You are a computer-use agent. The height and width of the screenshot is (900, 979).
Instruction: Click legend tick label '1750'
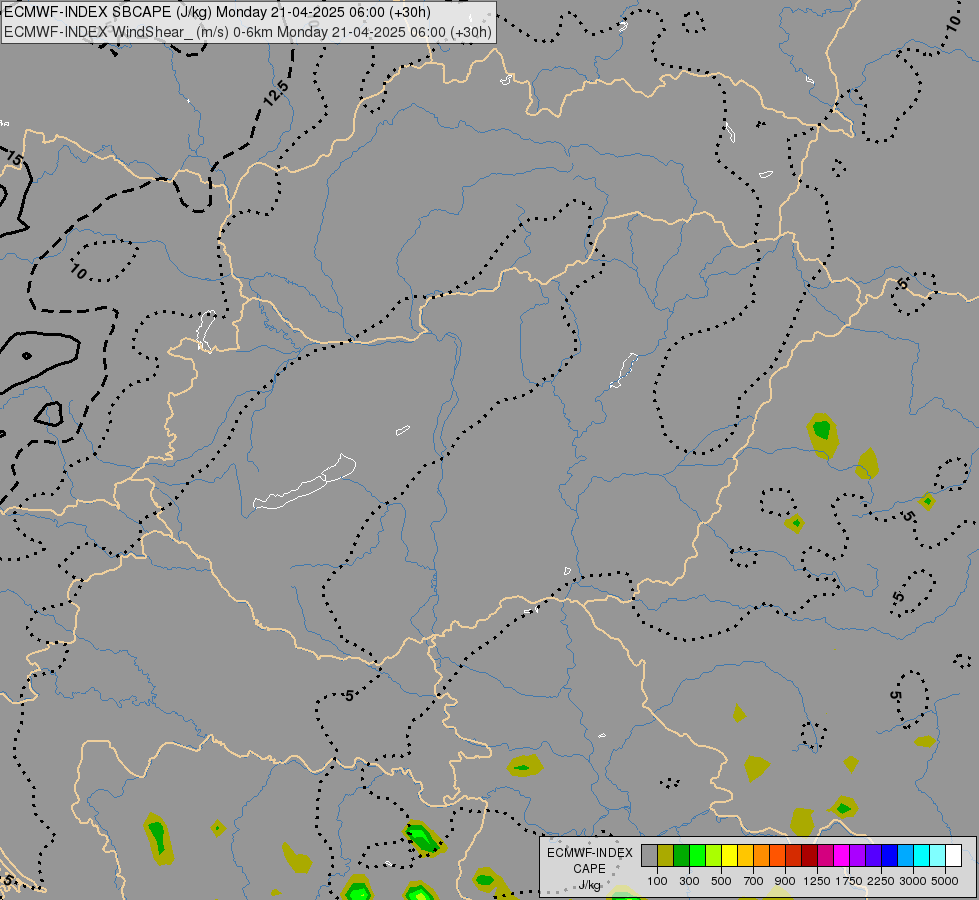(x=849, y=881)
